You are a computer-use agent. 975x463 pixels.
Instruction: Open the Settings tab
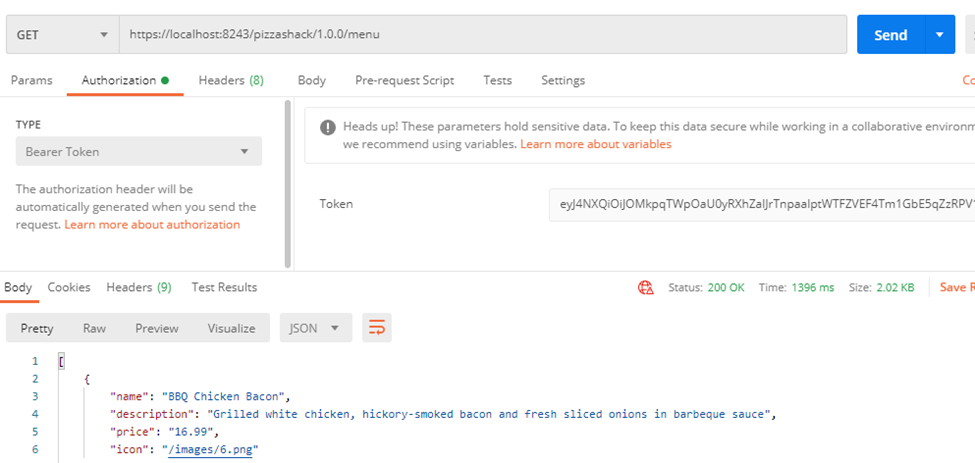pyautogui.click(x=563, y=80)
